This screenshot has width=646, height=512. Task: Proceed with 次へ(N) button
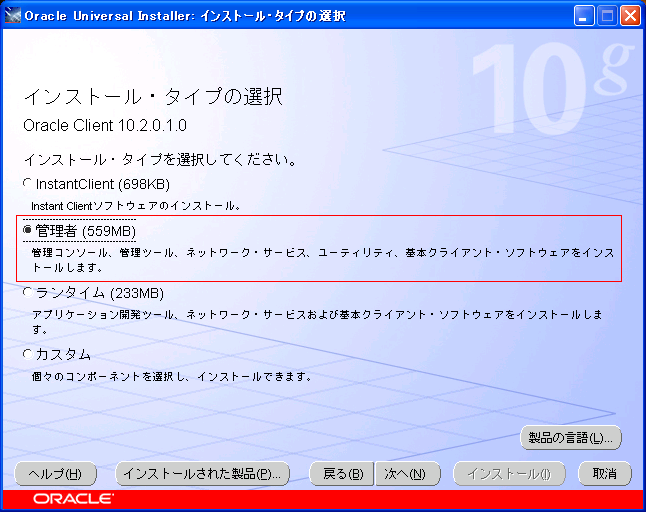point(407,474)
